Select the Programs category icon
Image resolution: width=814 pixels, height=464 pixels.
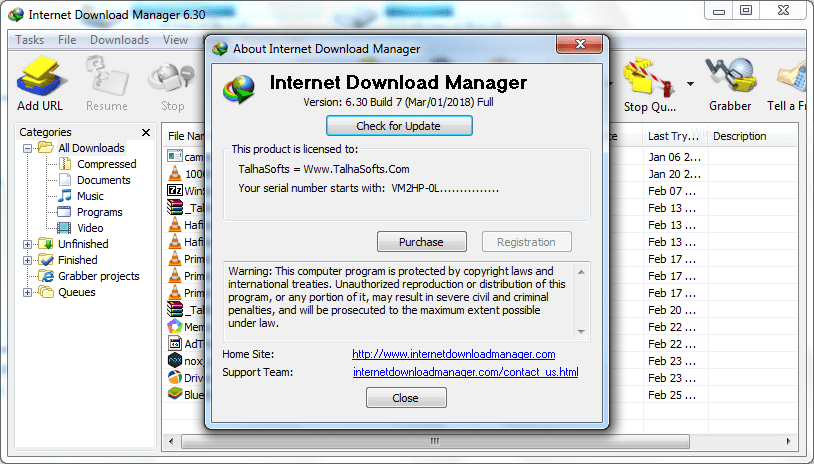point(64,212)
